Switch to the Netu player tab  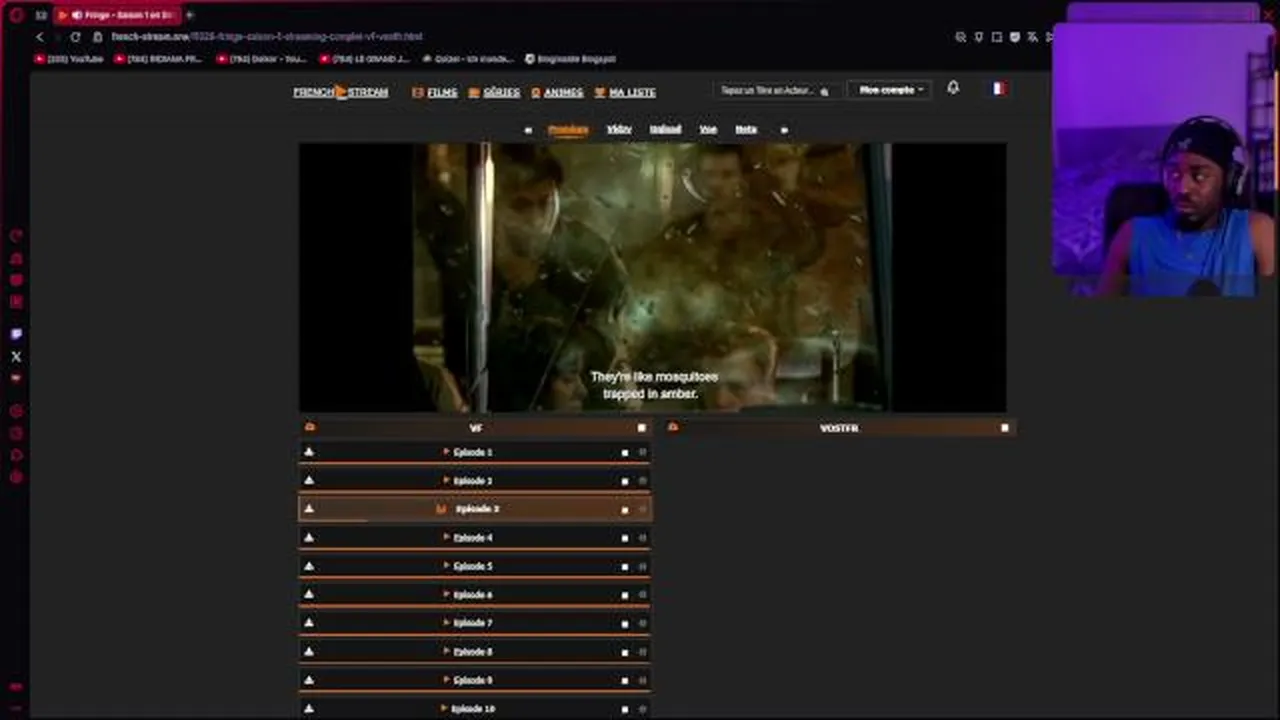point(746,130)
